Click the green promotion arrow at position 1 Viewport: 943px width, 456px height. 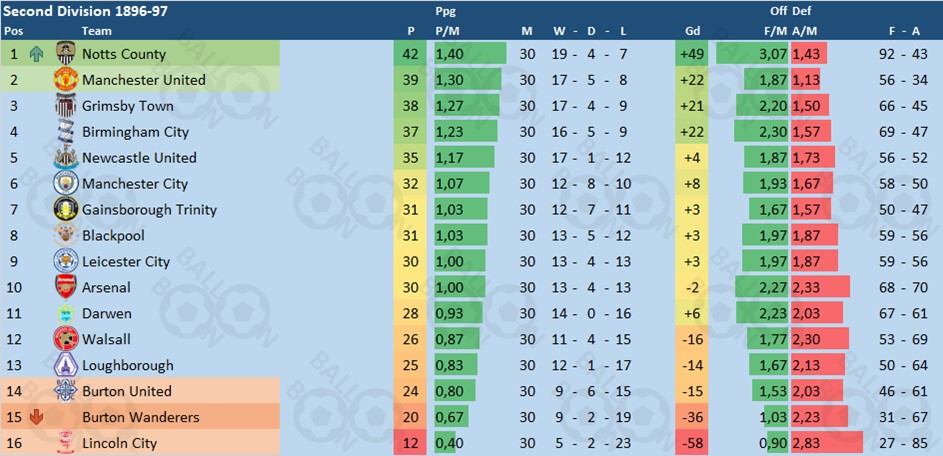(35, 54)
